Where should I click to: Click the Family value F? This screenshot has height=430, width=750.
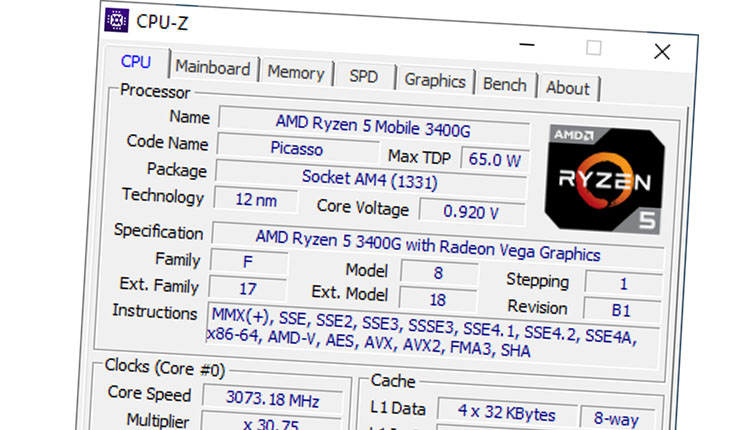click(x=248, y=262)
